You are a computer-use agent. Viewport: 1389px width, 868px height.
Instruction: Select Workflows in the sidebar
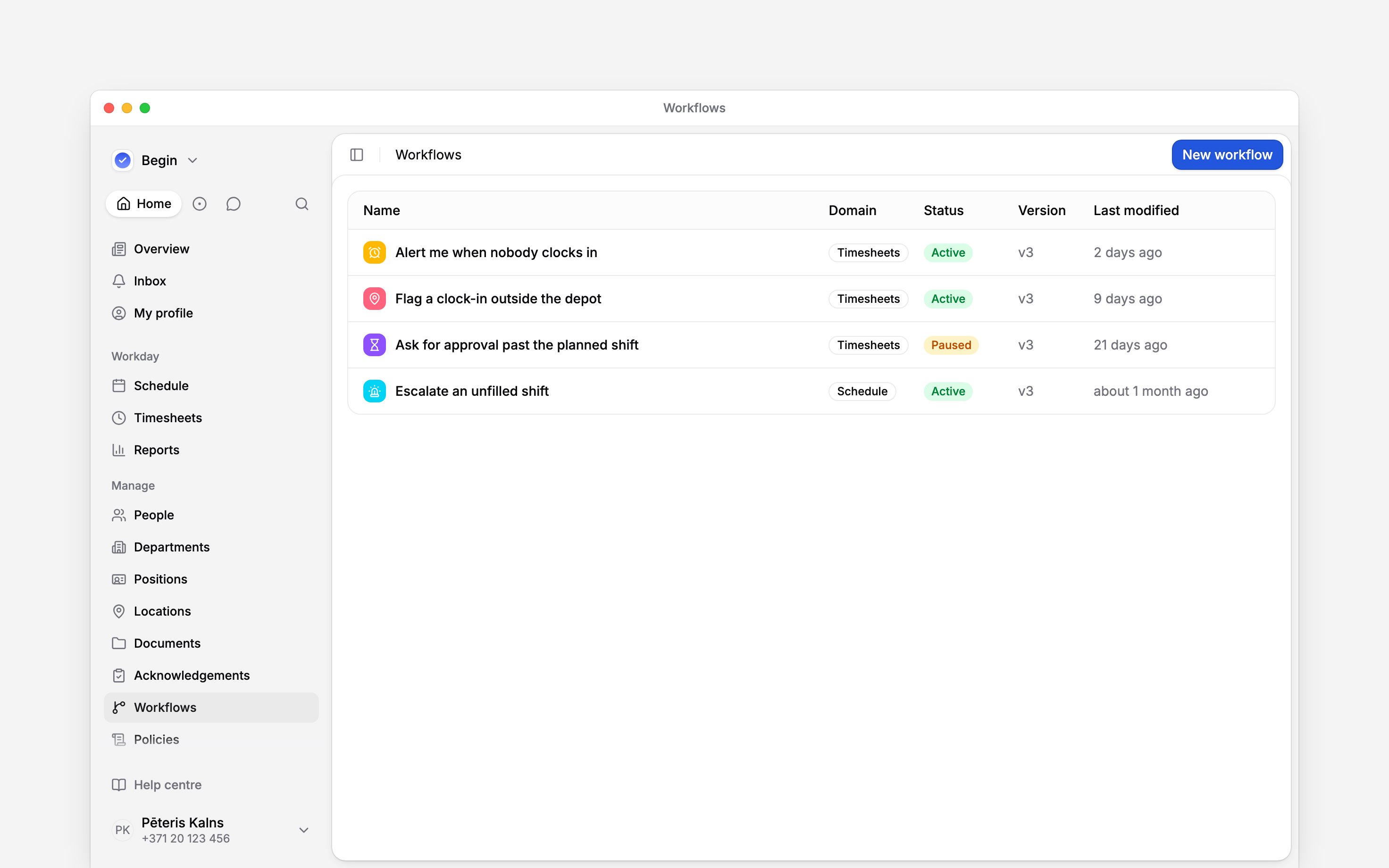click(211, 708)
